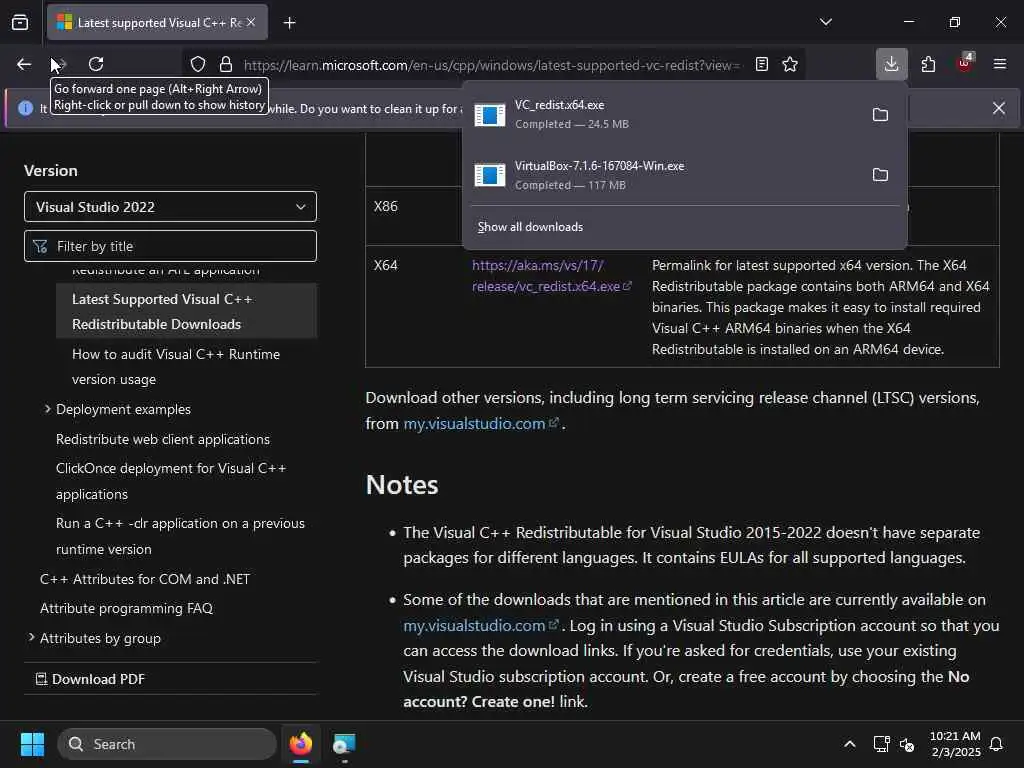The width and height of the screenshot is (1024, 768).
Task: Show VC_redist.x64.exe in folder
Action: click(x=880, y=115)
